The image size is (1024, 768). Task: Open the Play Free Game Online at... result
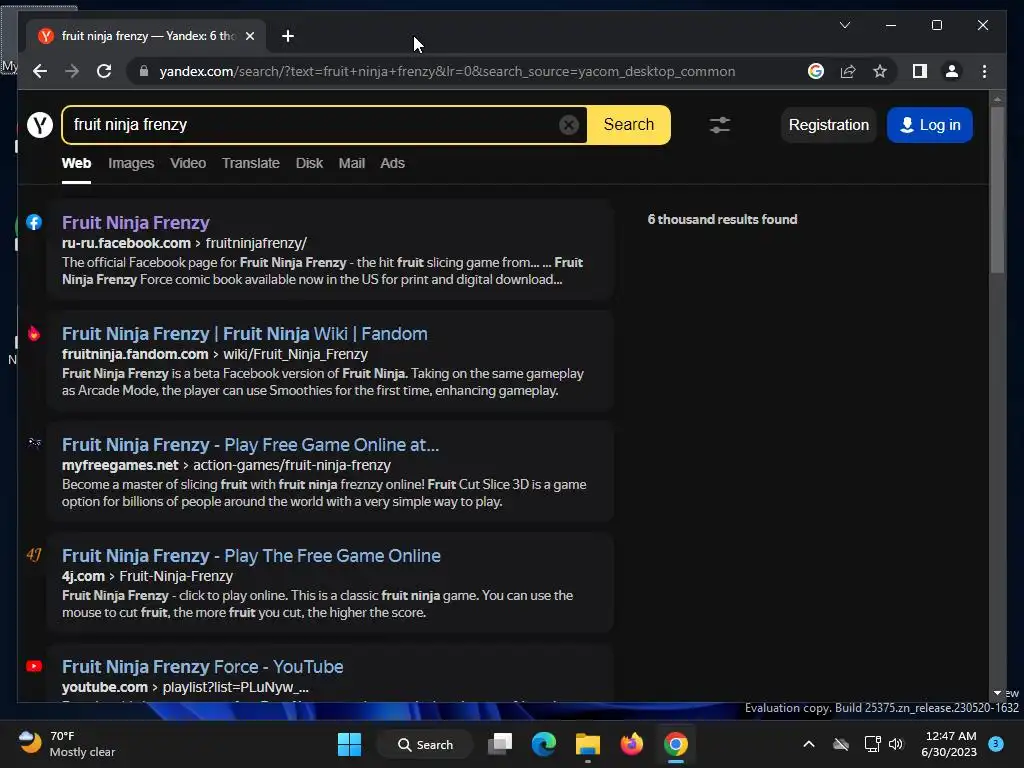point(251,445)
